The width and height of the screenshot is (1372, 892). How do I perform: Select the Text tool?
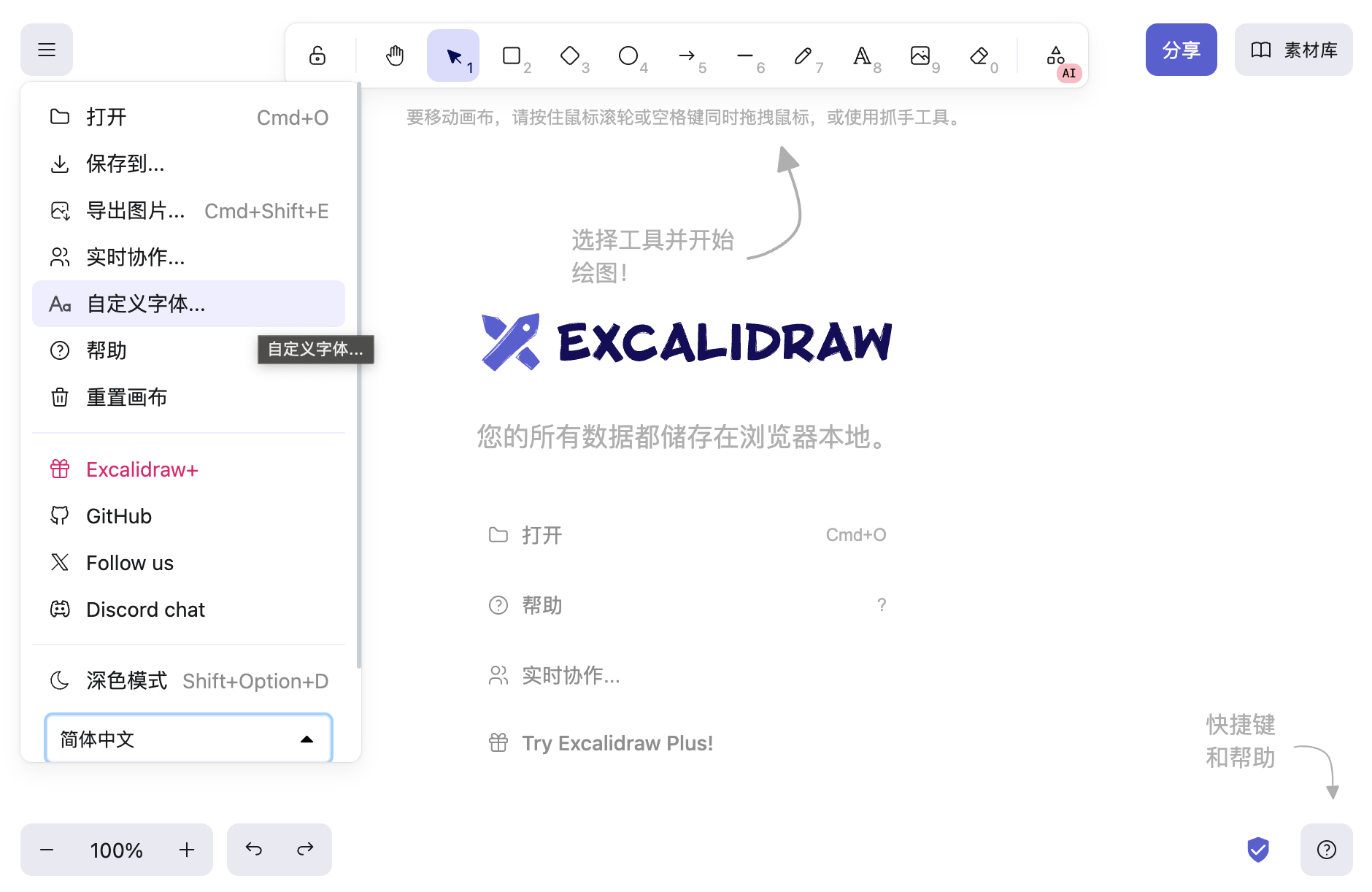[x=862, y=55]
